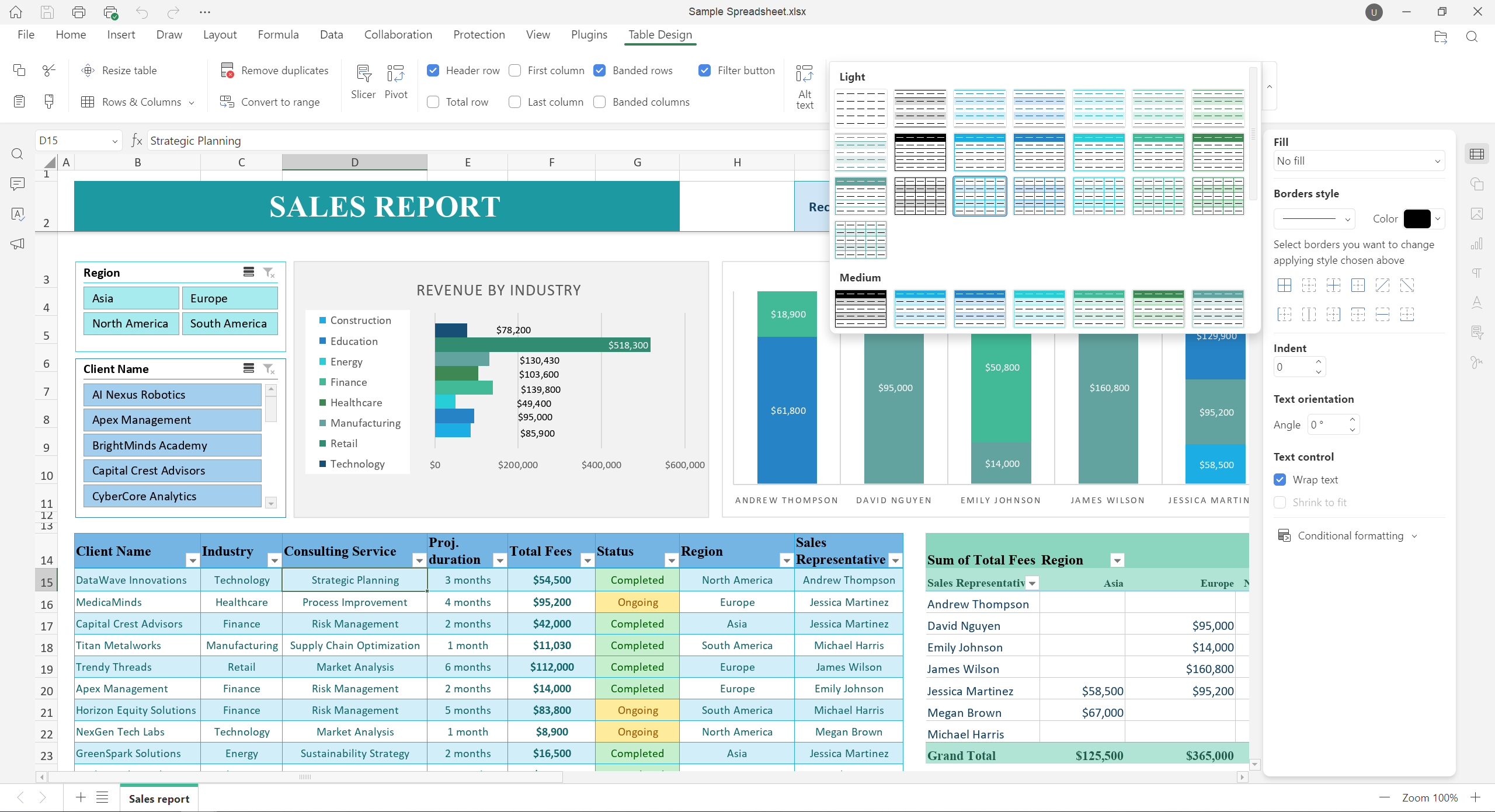Click Remove duplicates icon
This screenshot has width=1495, height=812.
click(228, 71)
